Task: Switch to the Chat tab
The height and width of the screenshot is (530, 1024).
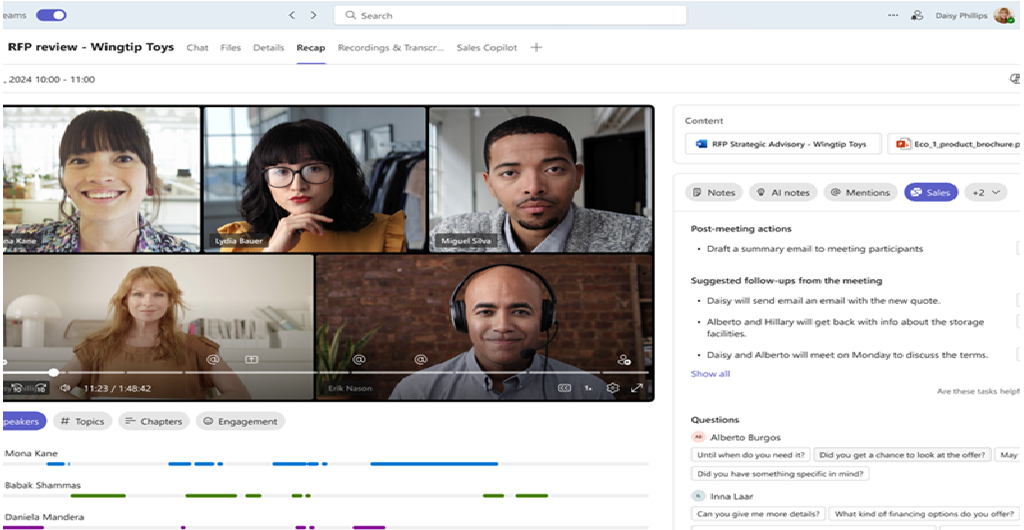Action: pyautogui.click(x=197, y=48)
